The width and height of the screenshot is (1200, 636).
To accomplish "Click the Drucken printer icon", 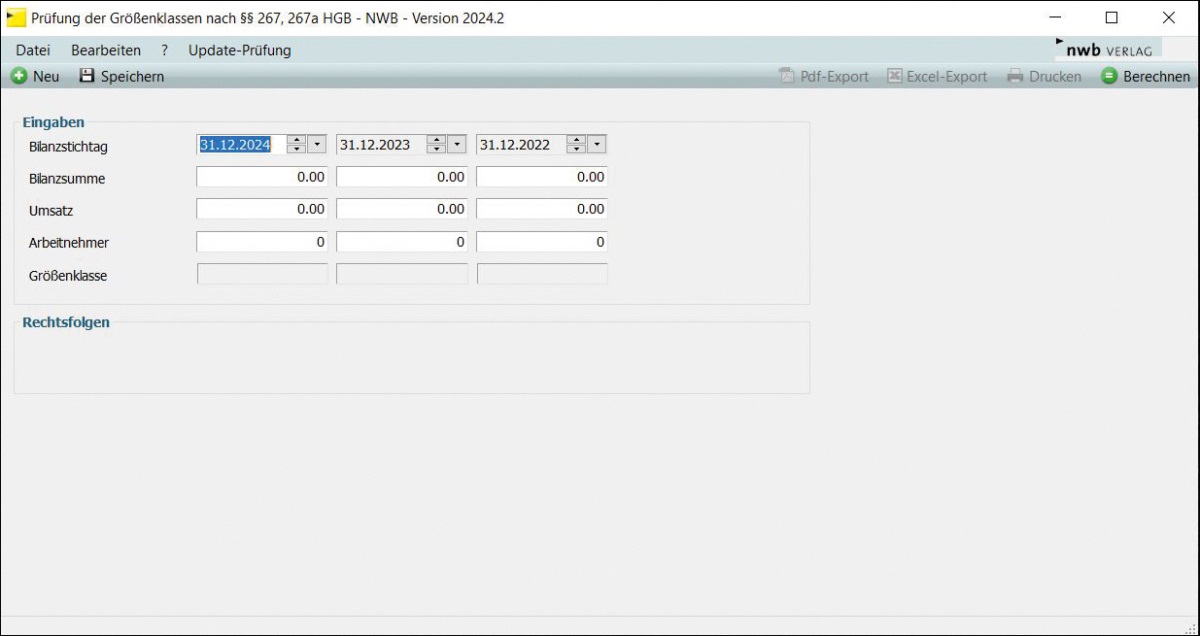I will tap(1015, 77).
